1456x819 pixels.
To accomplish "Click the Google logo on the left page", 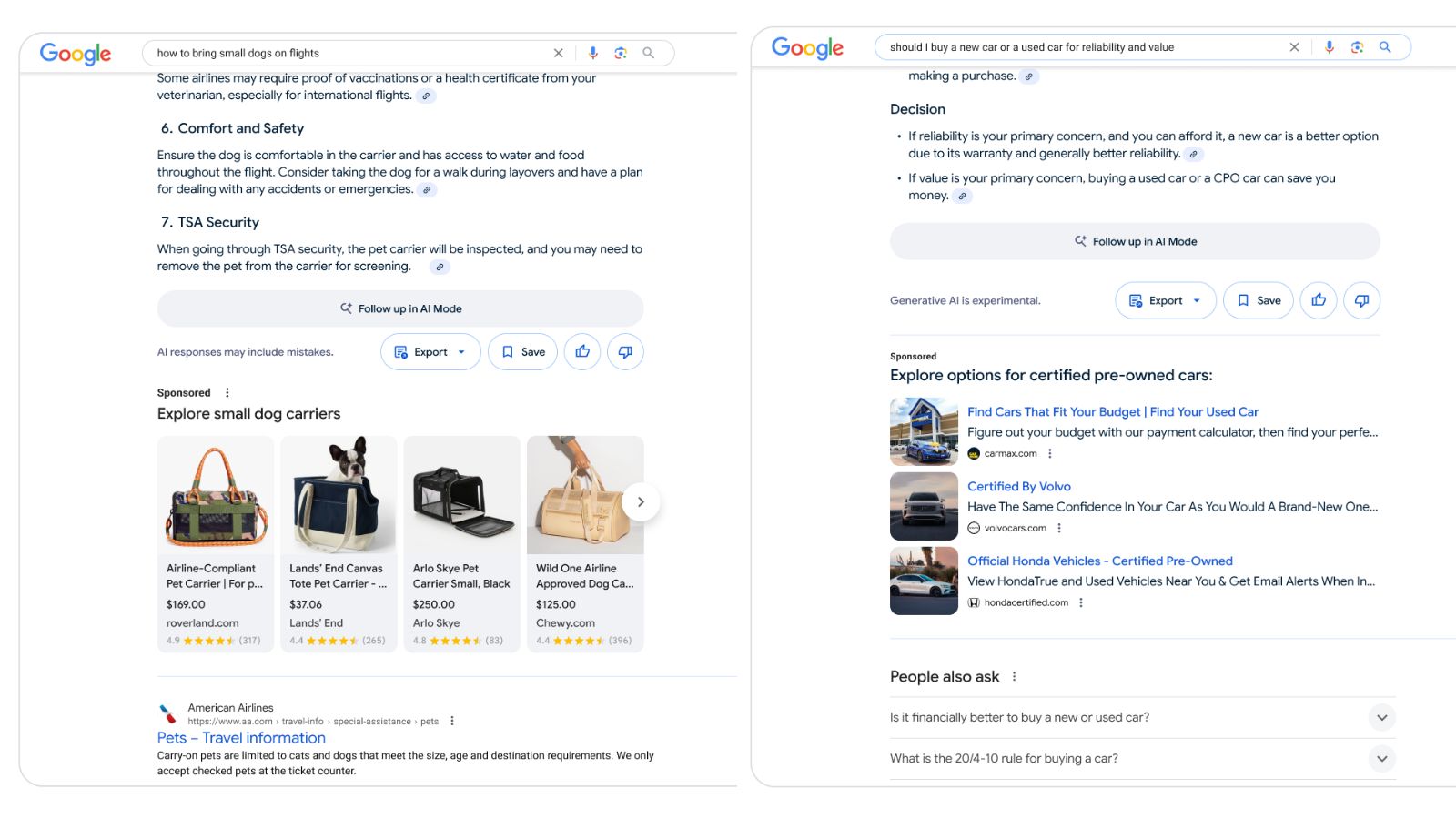I will click(x=76, y=54).
